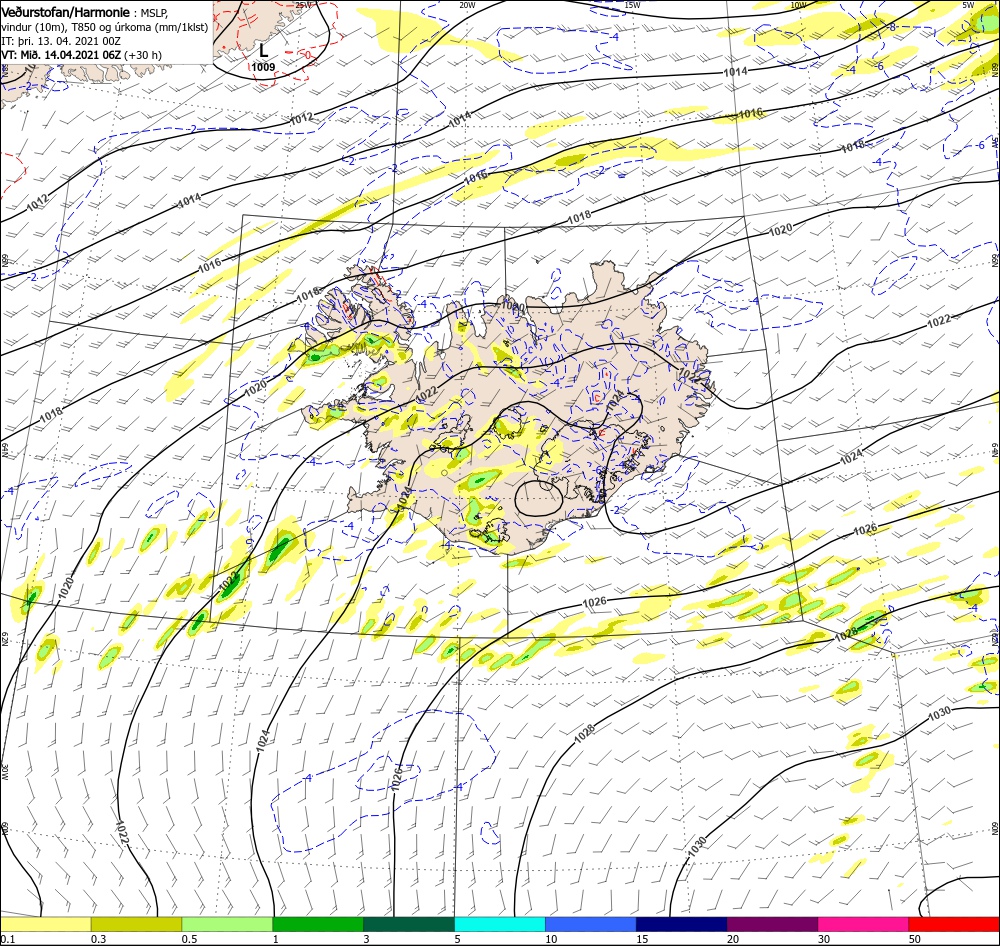Click the 1009 low pressure value
The width and height of the screenshot is (1000, 946).
pos(263,67)
